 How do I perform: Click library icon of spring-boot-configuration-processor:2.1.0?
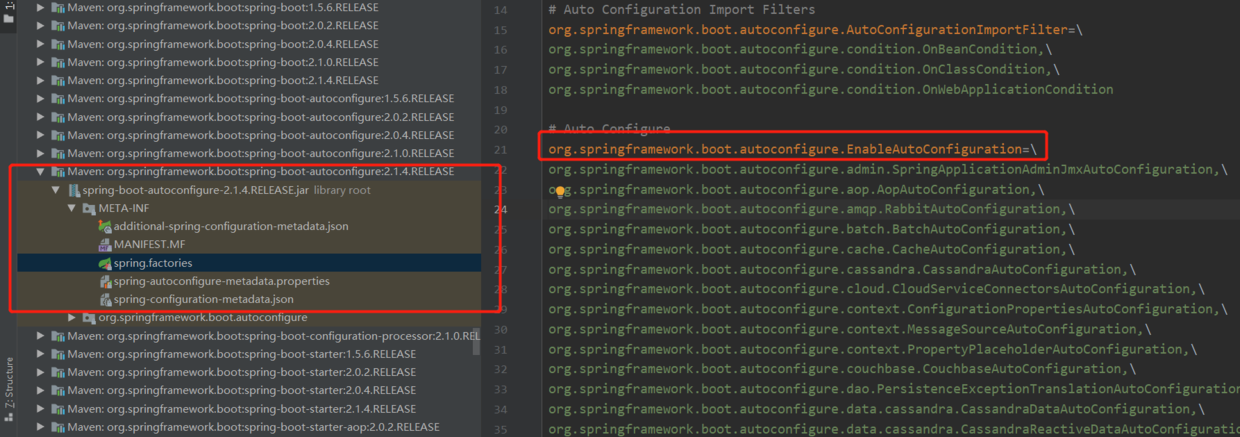pyautogui.click(x=58, y=336)
